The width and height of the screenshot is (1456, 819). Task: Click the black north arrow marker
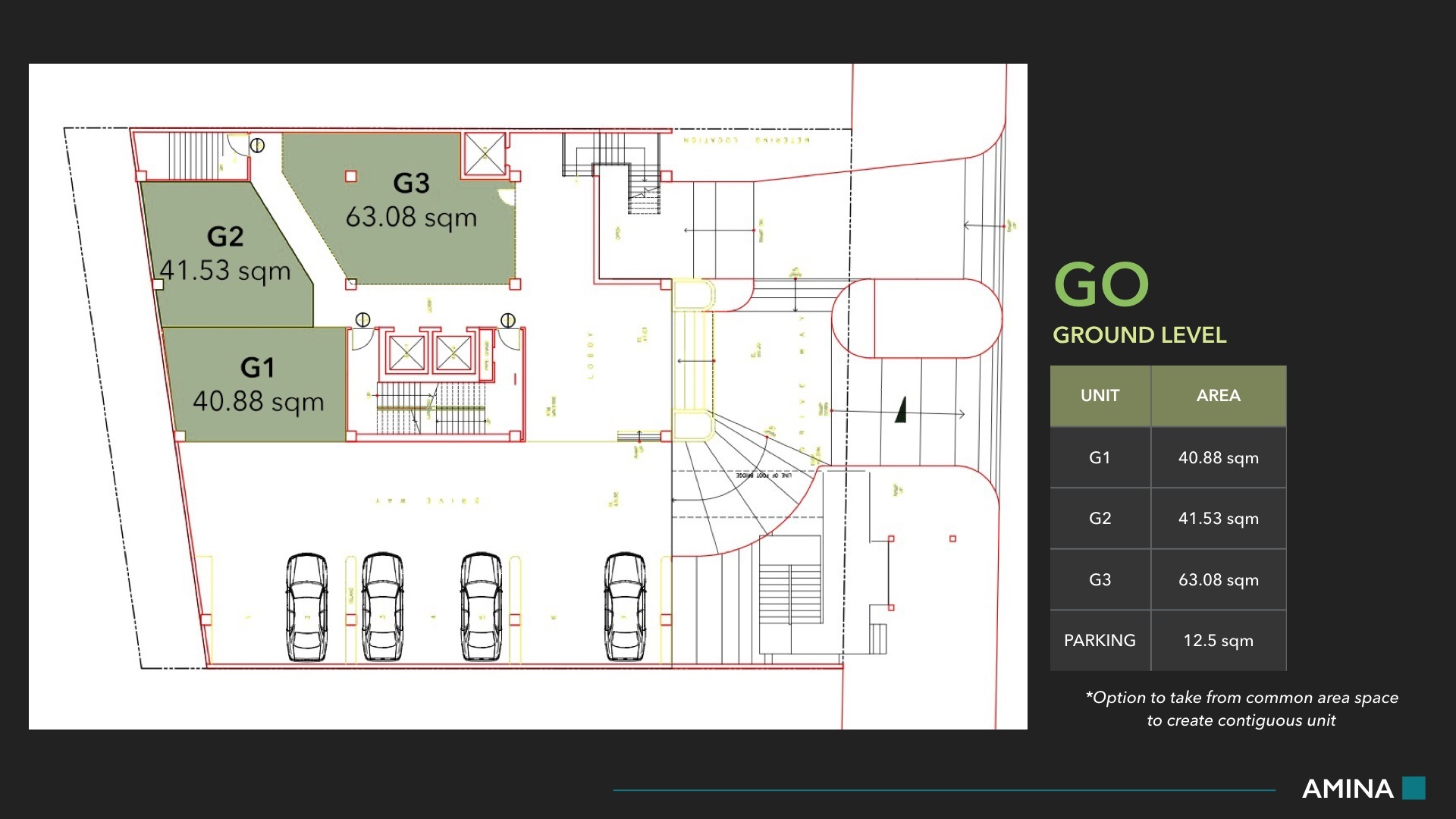point(901,410)
